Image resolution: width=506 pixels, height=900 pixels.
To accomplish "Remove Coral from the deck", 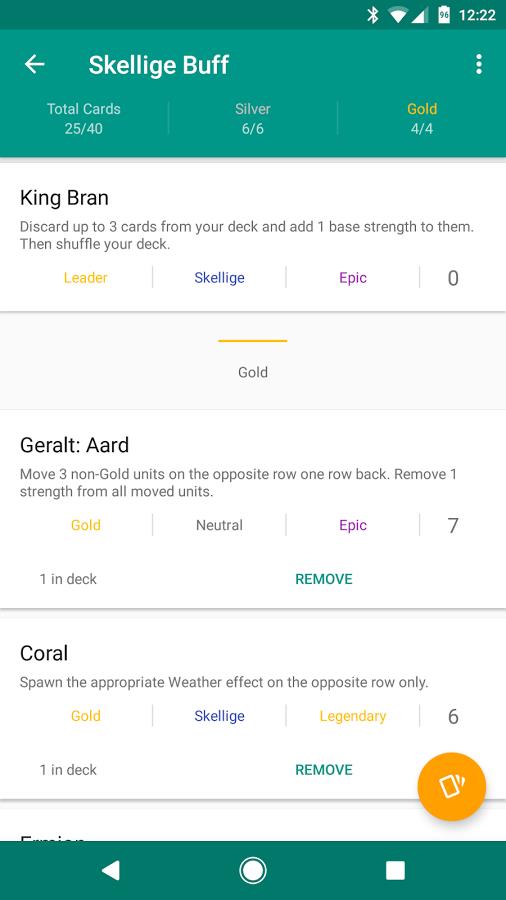I will click(324, 769).
